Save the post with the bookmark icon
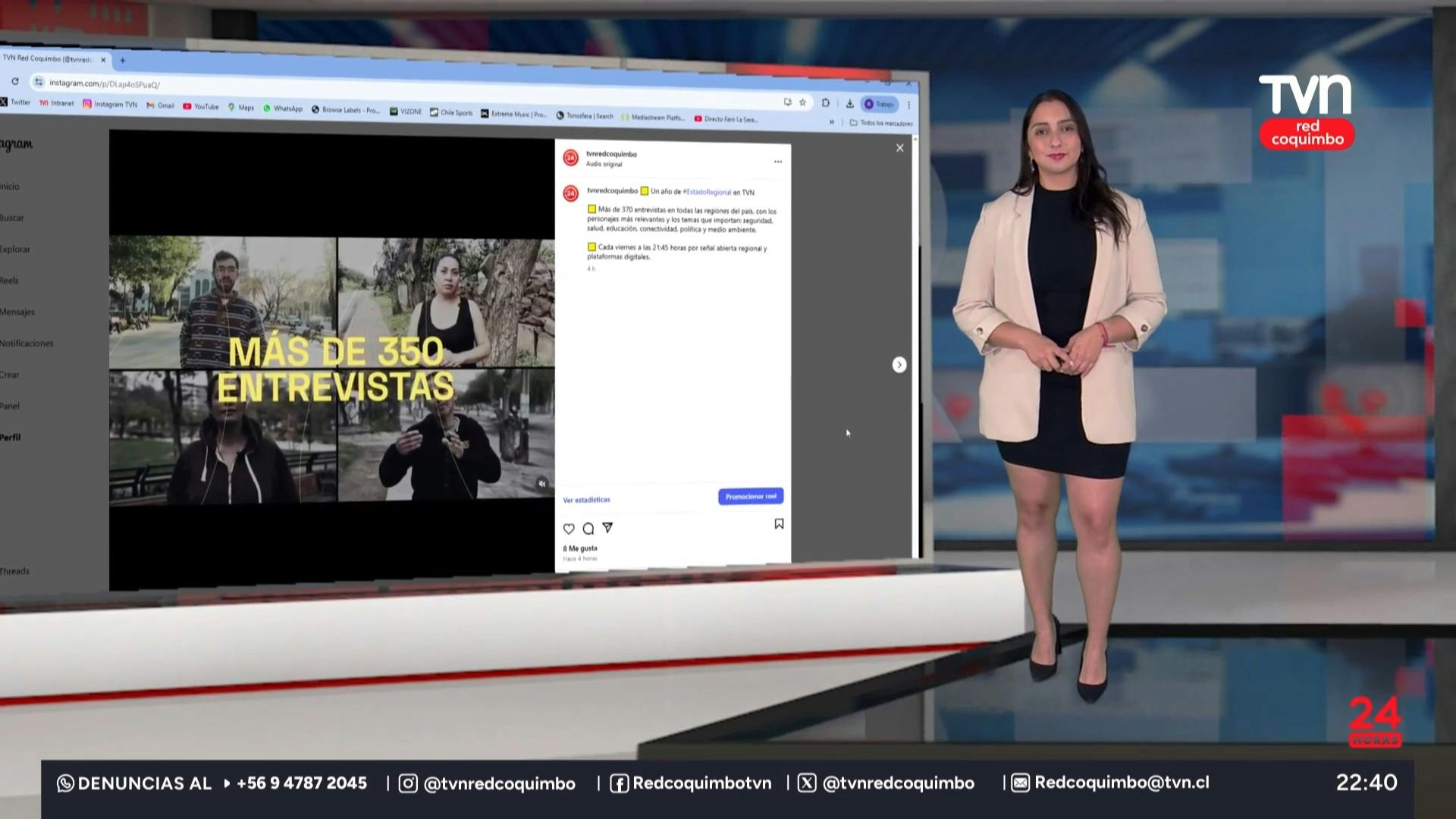Viewport: 1456px width, 819px height. [x=779, y=524]
